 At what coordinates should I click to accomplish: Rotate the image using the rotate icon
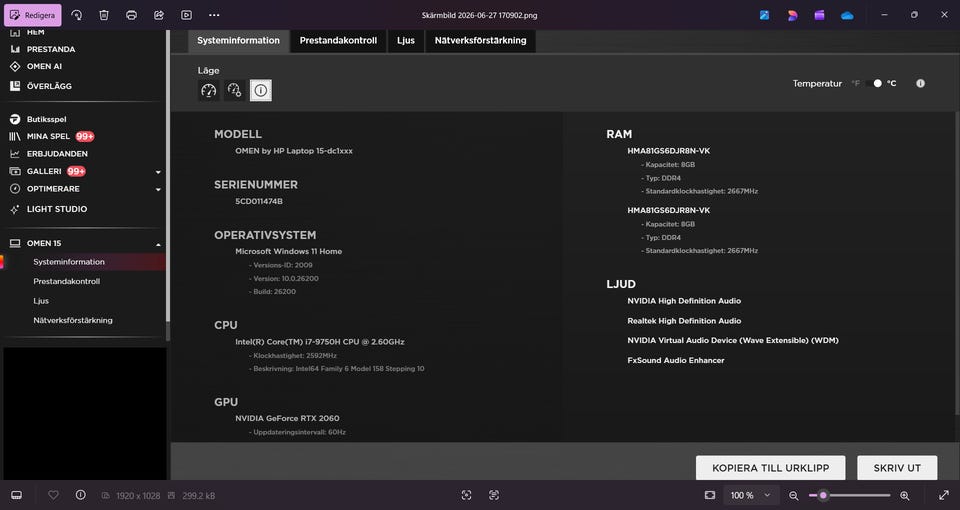click(x=77, y=15)
